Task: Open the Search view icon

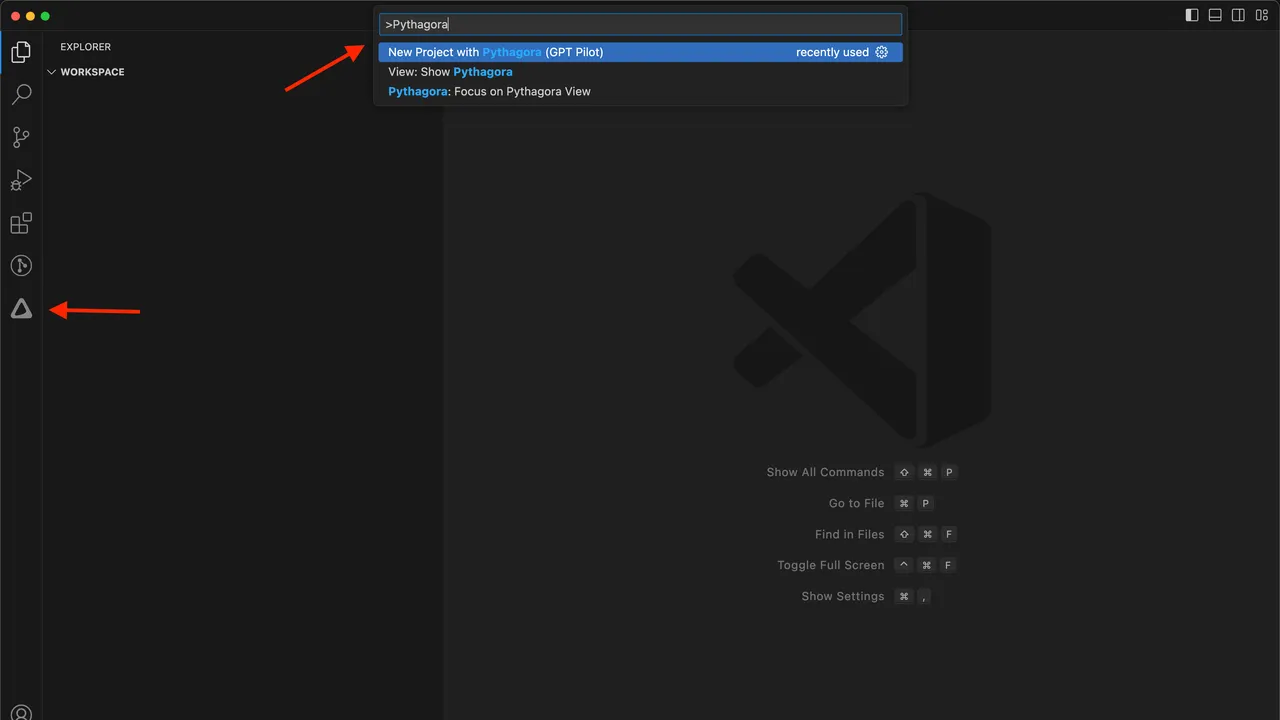Action: (x=21, y=94)
